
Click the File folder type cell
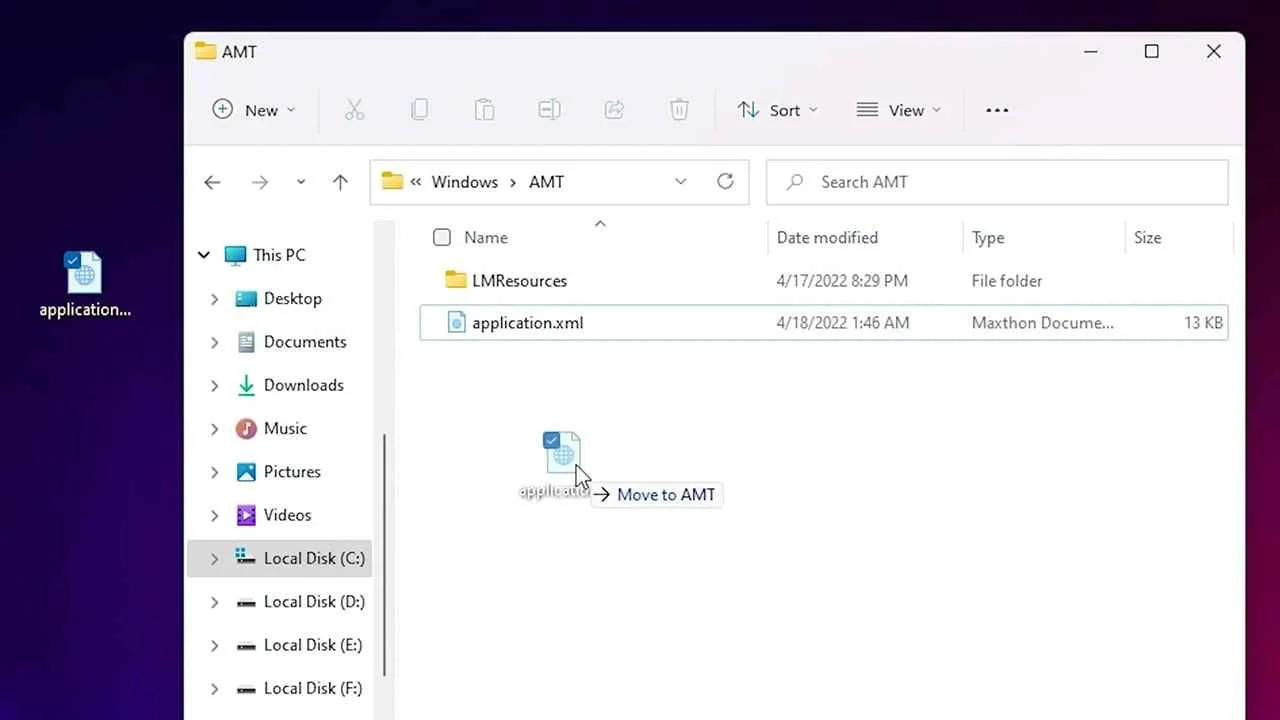(1007, 281)
